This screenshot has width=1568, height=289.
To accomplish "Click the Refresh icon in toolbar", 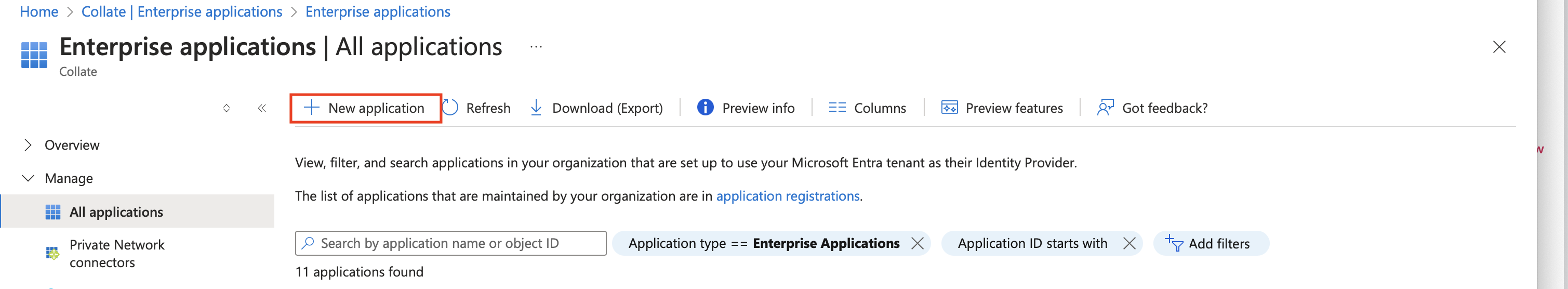I will [450, 108].
